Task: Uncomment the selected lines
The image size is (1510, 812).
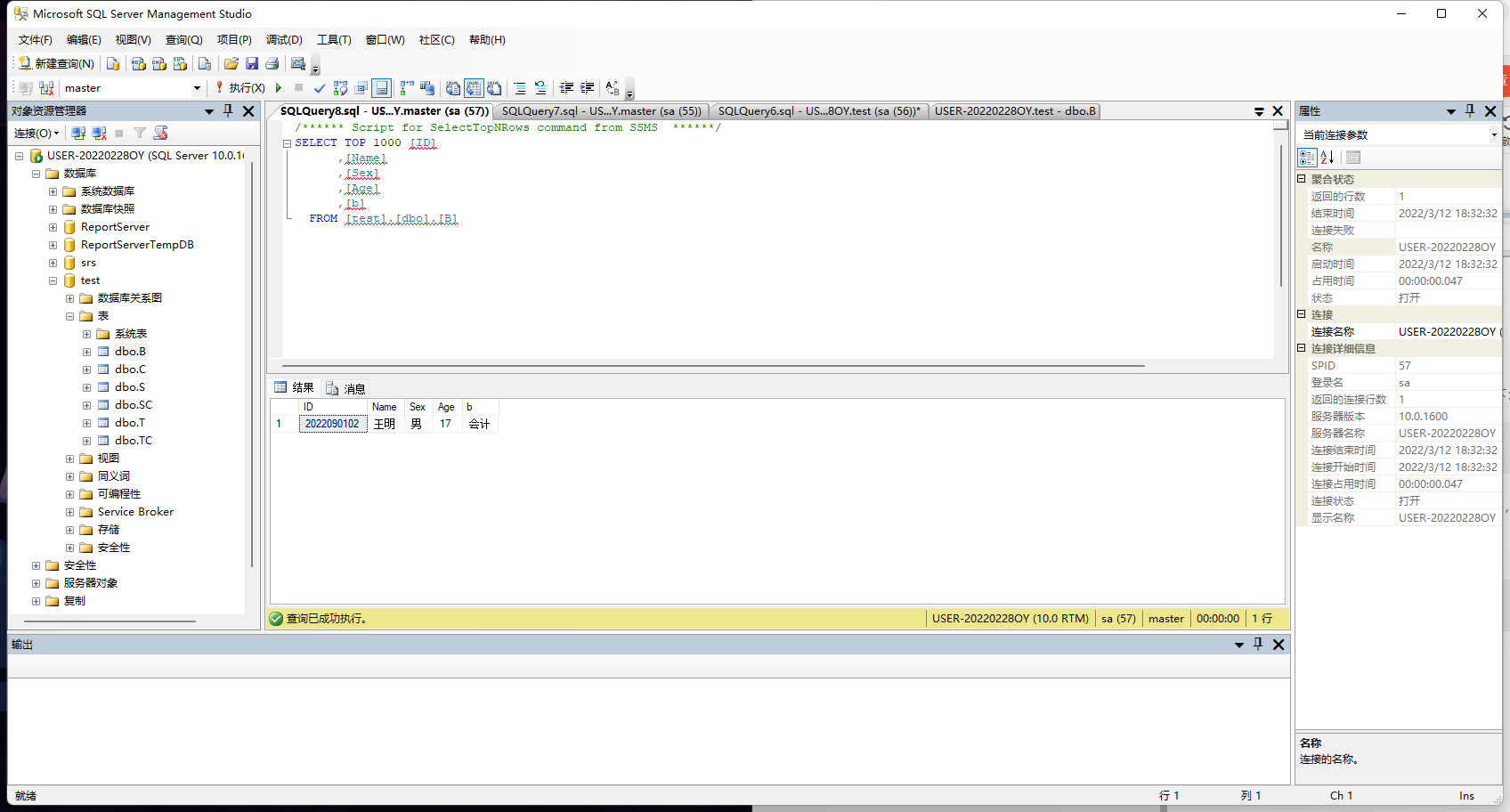Action: click(x=540, y=88)
